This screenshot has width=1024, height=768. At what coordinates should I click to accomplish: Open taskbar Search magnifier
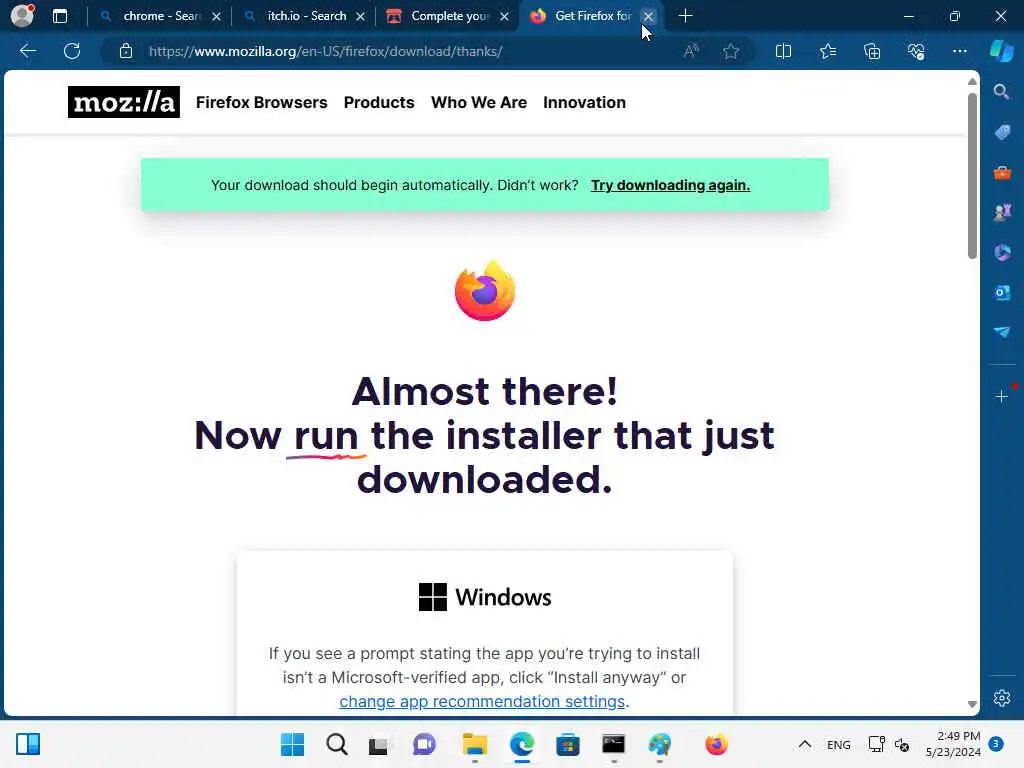click(x=337, y=744)
